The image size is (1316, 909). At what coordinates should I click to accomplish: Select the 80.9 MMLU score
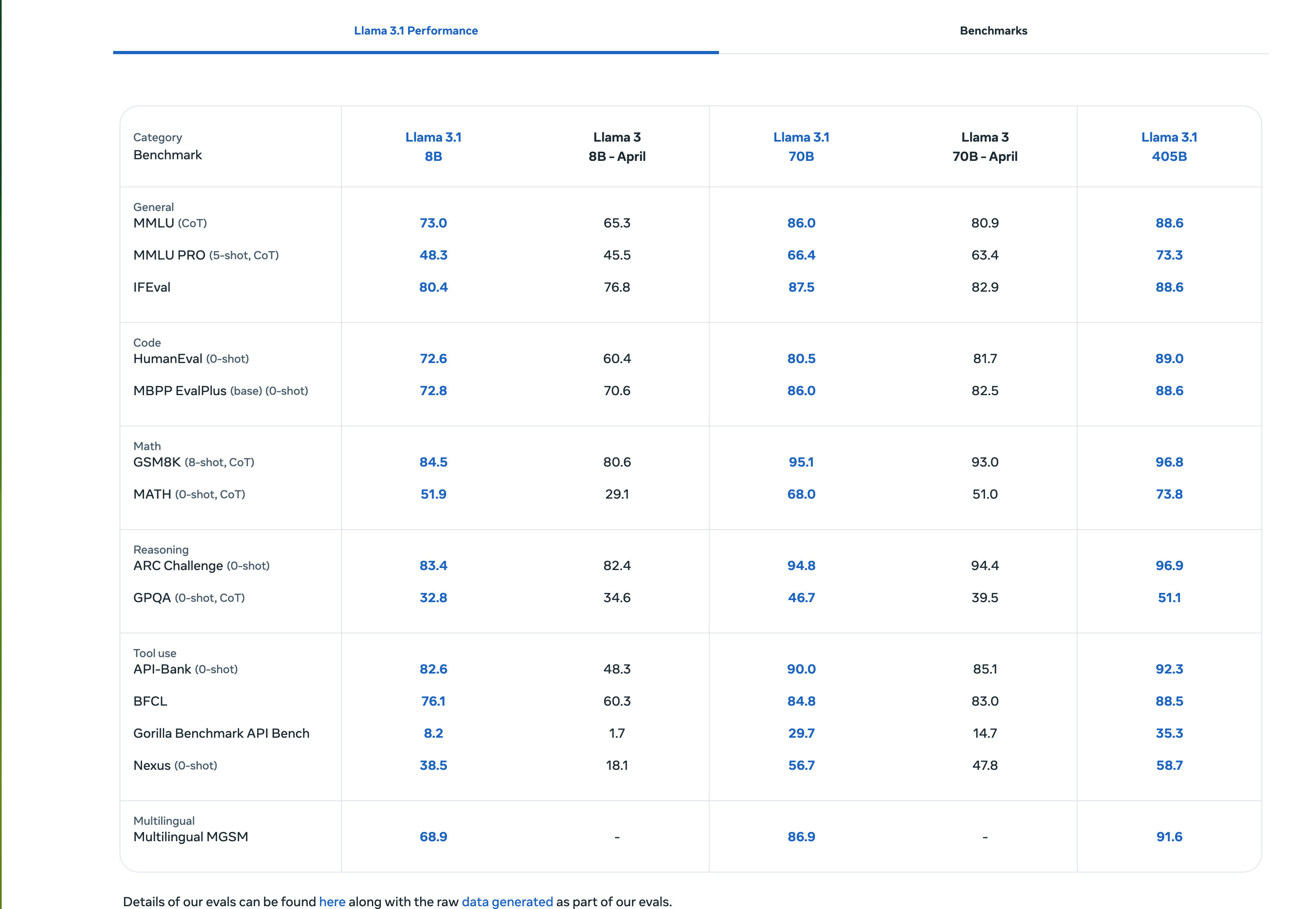pyautogui.click(x=985, y=223)
